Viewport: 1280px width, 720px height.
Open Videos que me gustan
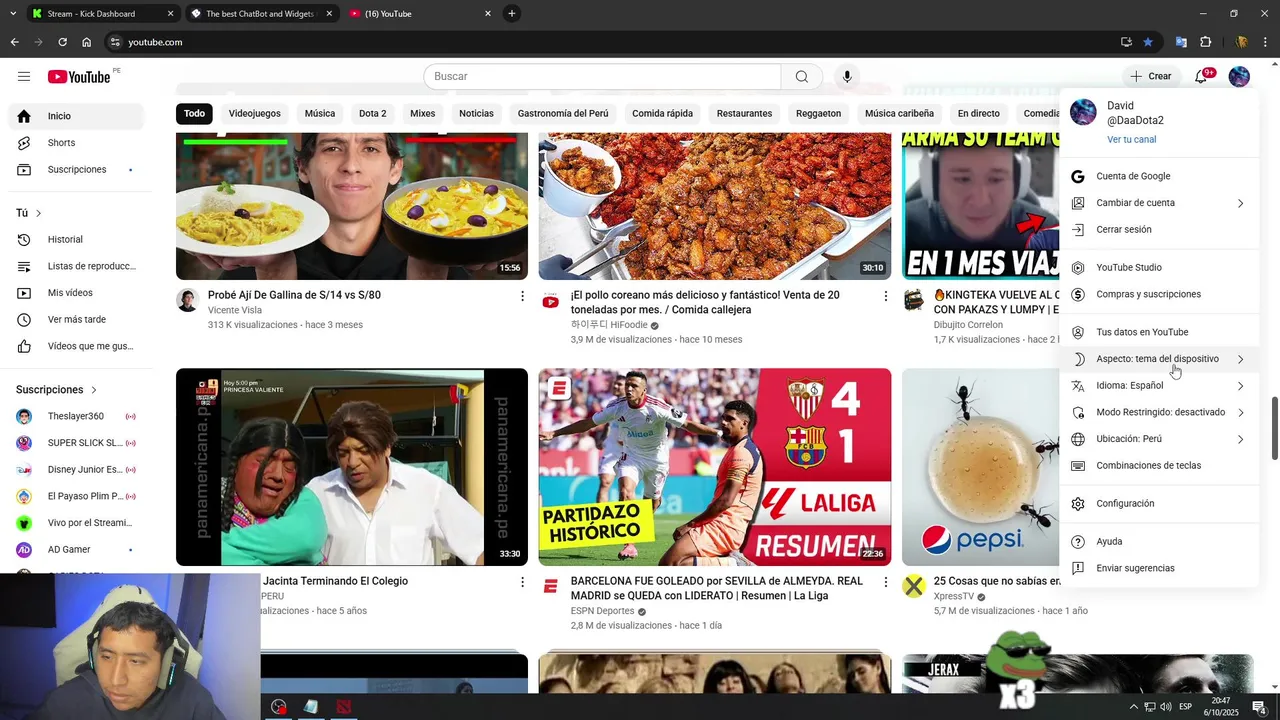[76, 346]
